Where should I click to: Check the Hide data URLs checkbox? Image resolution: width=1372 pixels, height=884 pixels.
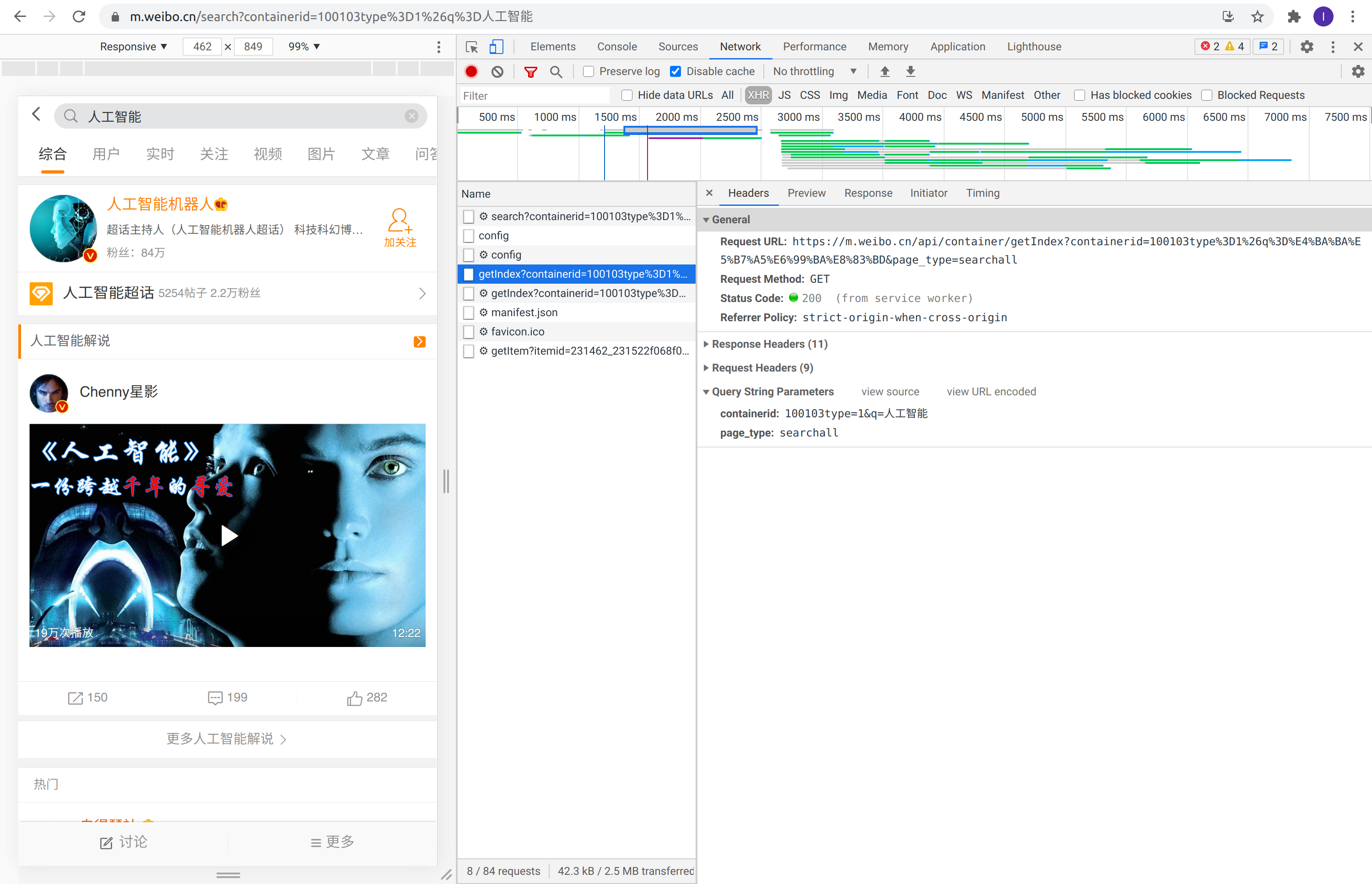tap(627, 95)
